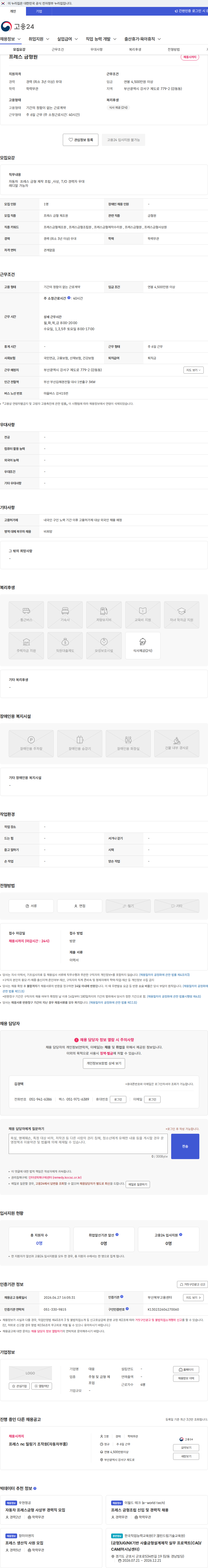Click the 기숙사 welfare icon
Image resolution: width=208 pixels, height=1568 pixels.
tap(65, 615)
